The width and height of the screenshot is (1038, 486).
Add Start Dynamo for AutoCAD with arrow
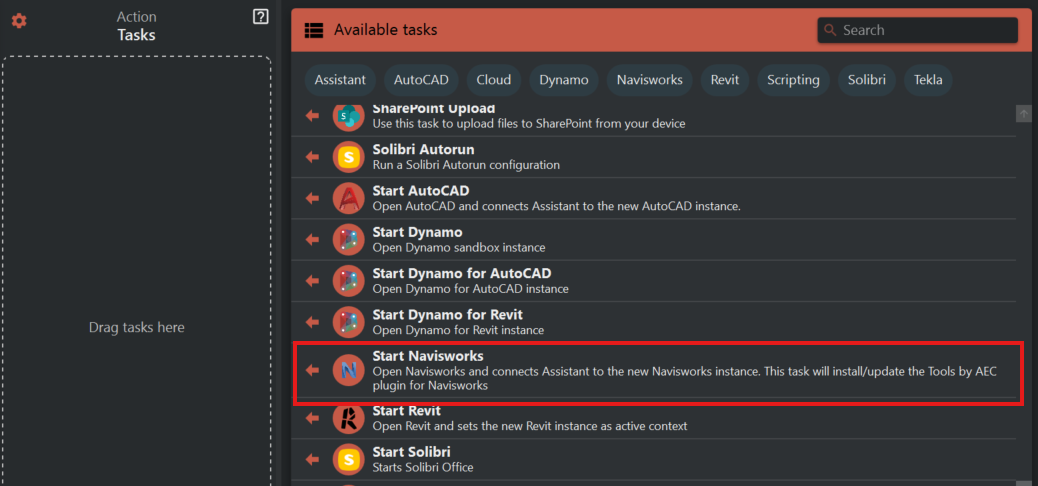(312, 281)
